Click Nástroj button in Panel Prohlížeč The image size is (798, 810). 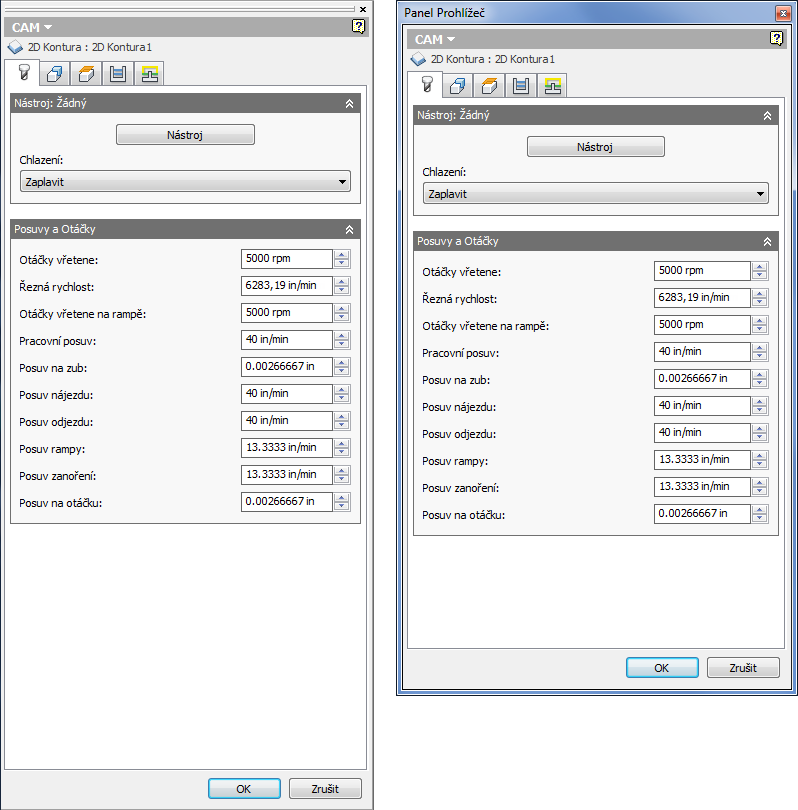596,147
